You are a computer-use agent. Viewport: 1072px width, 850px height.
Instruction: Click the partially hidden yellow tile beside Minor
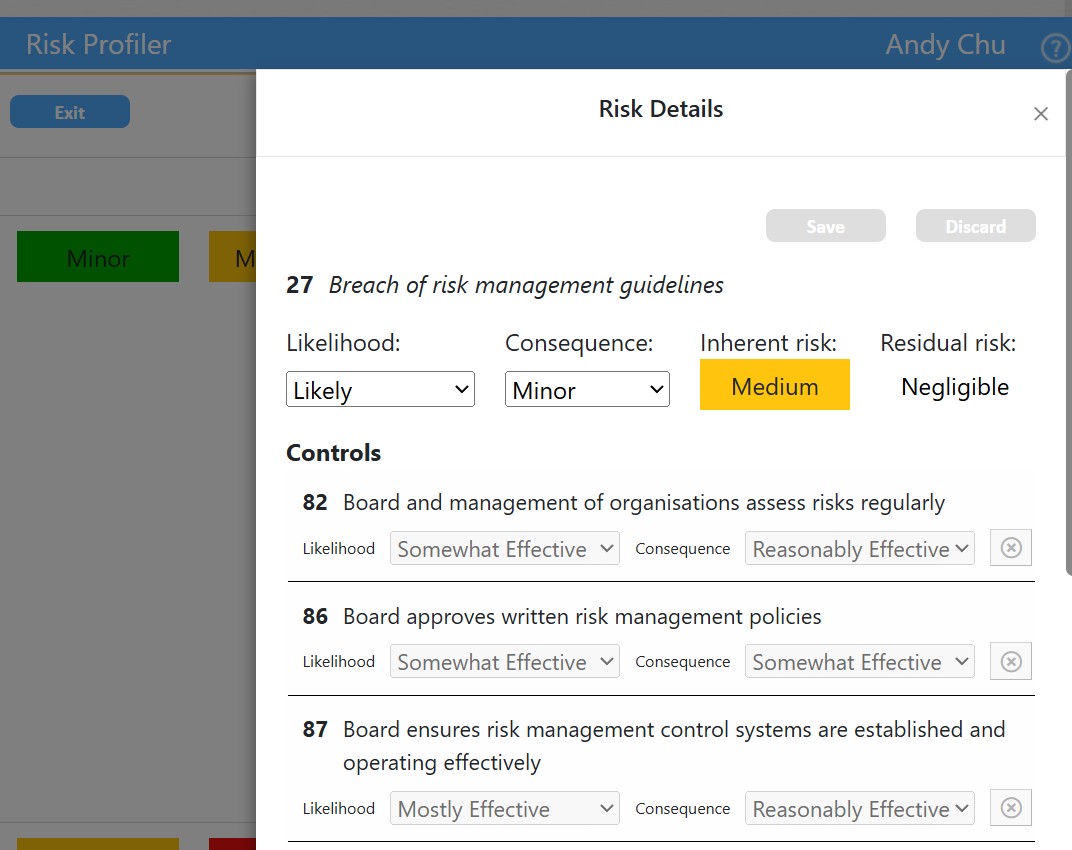[232, 256]
